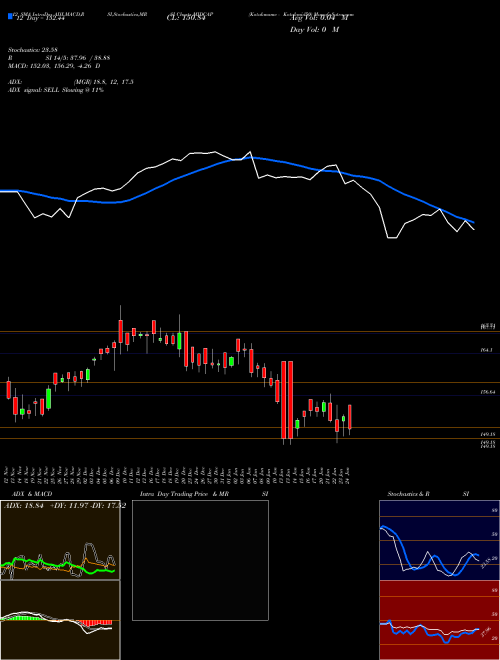The image size is (500, 660).
Task: Click the 156.64 price level label
Action: (487, 392)
